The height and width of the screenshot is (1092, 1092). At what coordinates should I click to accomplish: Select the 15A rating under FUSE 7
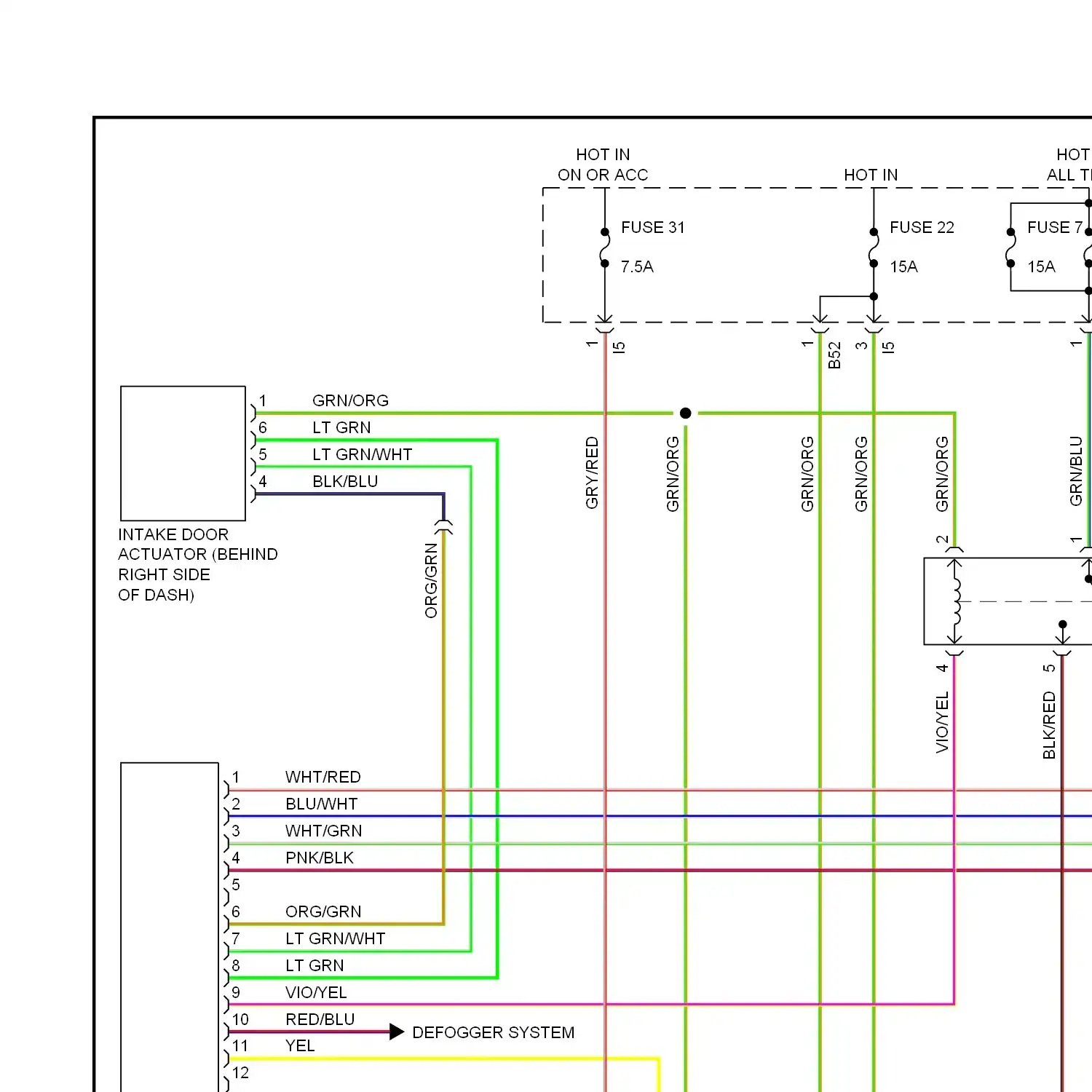(1041, 266)
